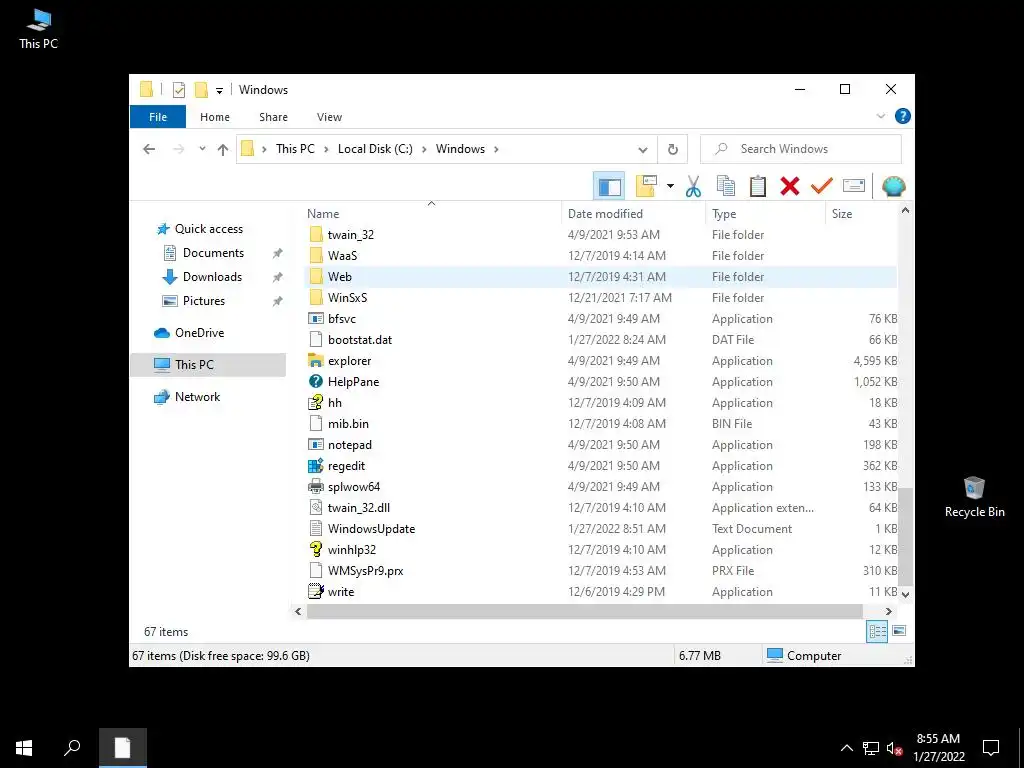Toggle the navigation pane toolbar button
The height and width of the screenshot is (768, 1024).
click(609, 187)
